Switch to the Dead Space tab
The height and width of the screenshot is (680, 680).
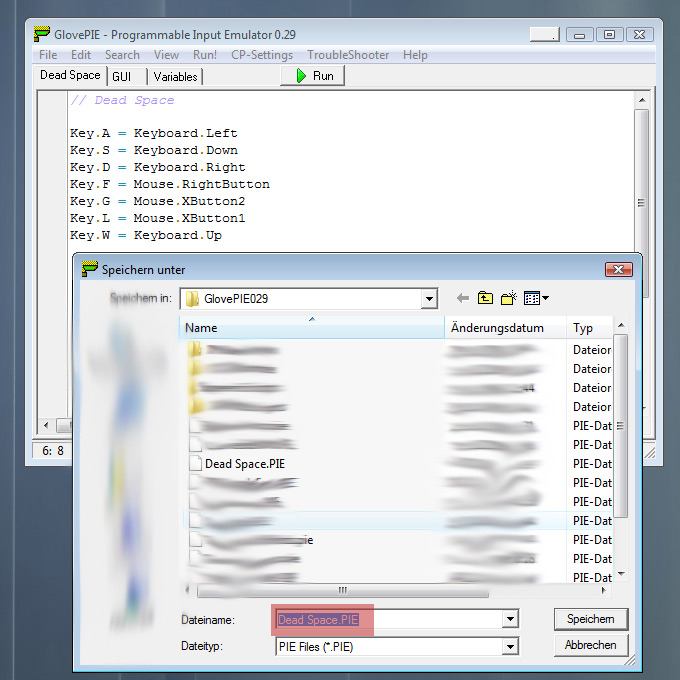click(x=70, y=75)
